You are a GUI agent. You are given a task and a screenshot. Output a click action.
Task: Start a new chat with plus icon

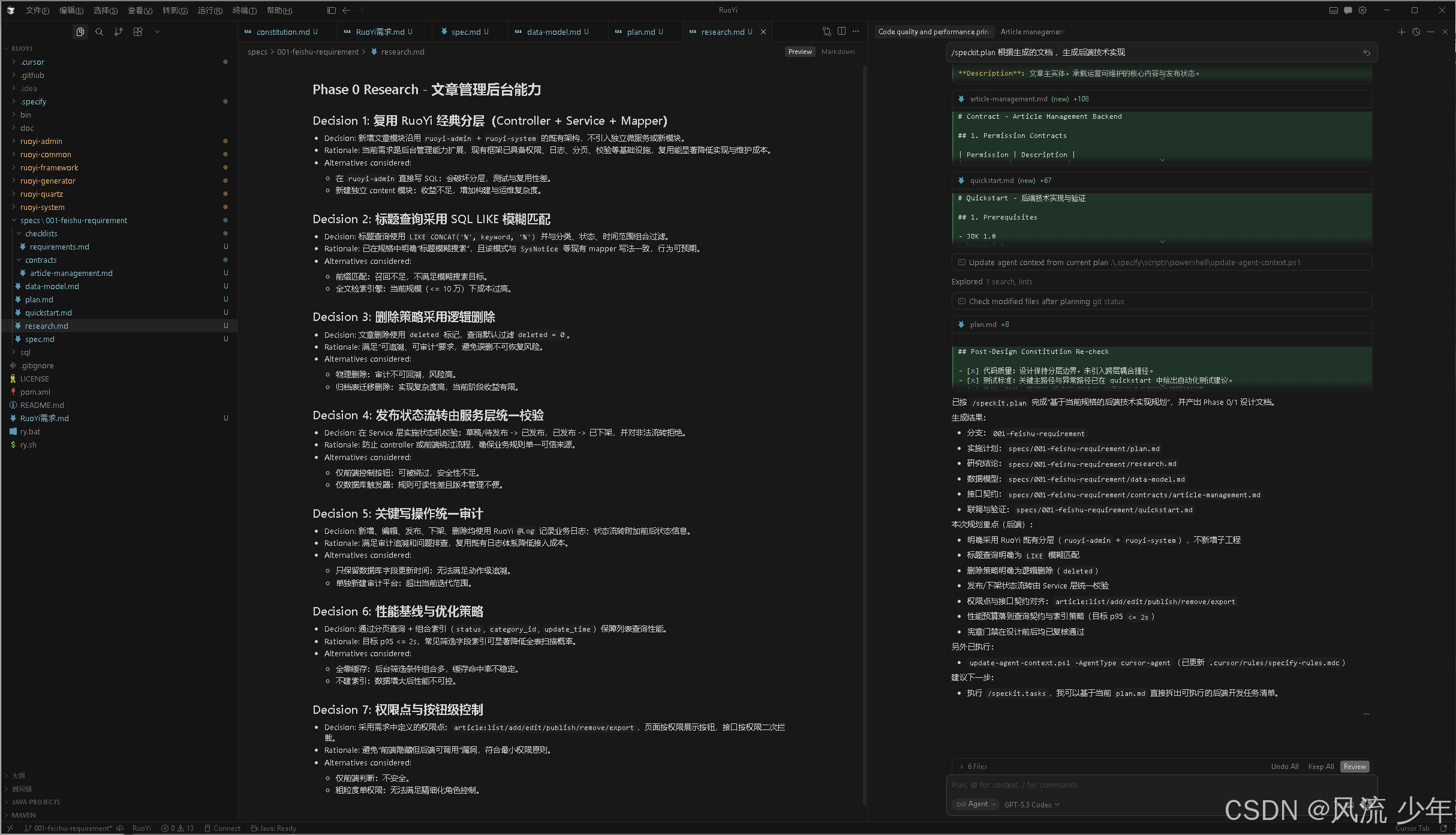click(x=1401, y=32)
